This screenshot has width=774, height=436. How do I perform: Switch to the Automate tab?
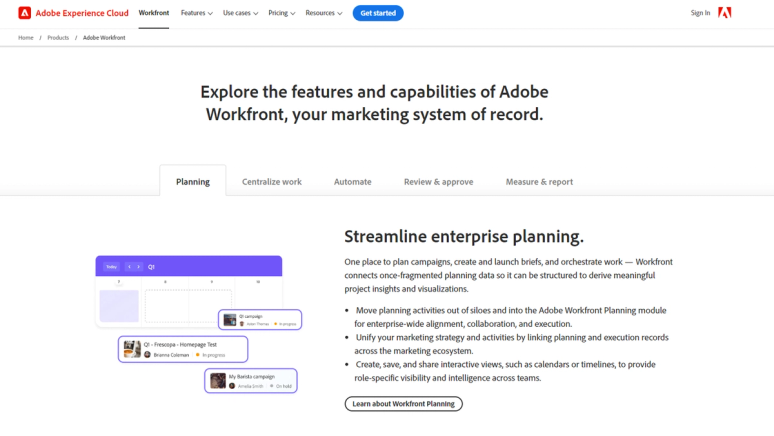click(352, 182)
